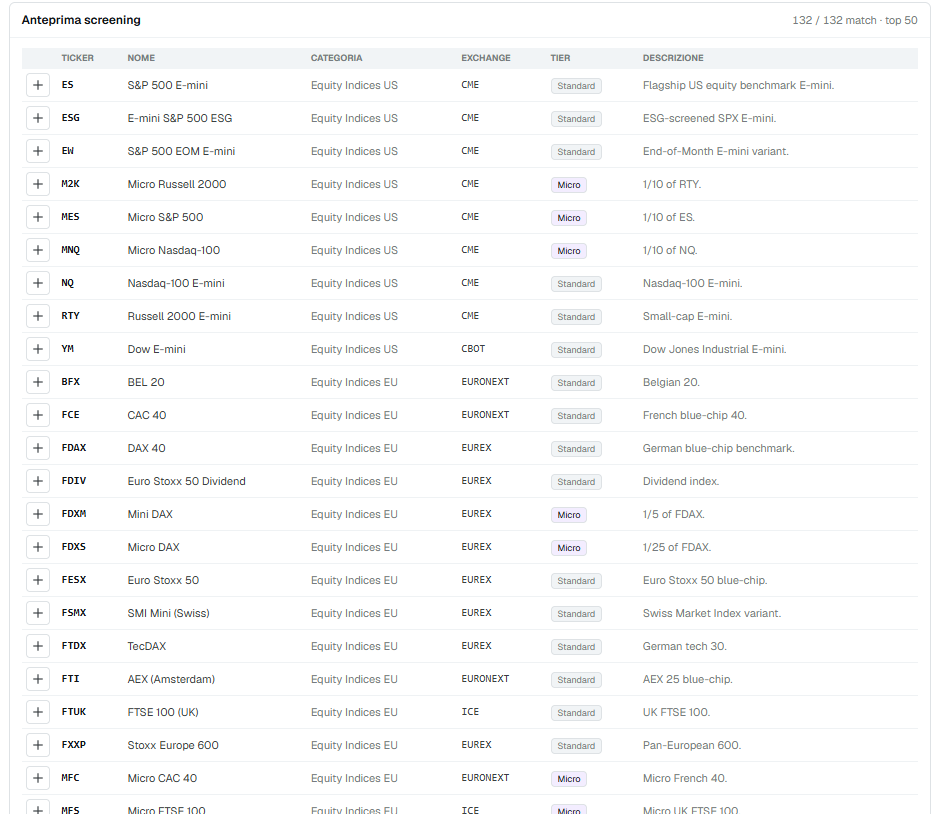
Task: Click plus icon next to MFC Micro CAC 40
Action: tap(38, 778)
